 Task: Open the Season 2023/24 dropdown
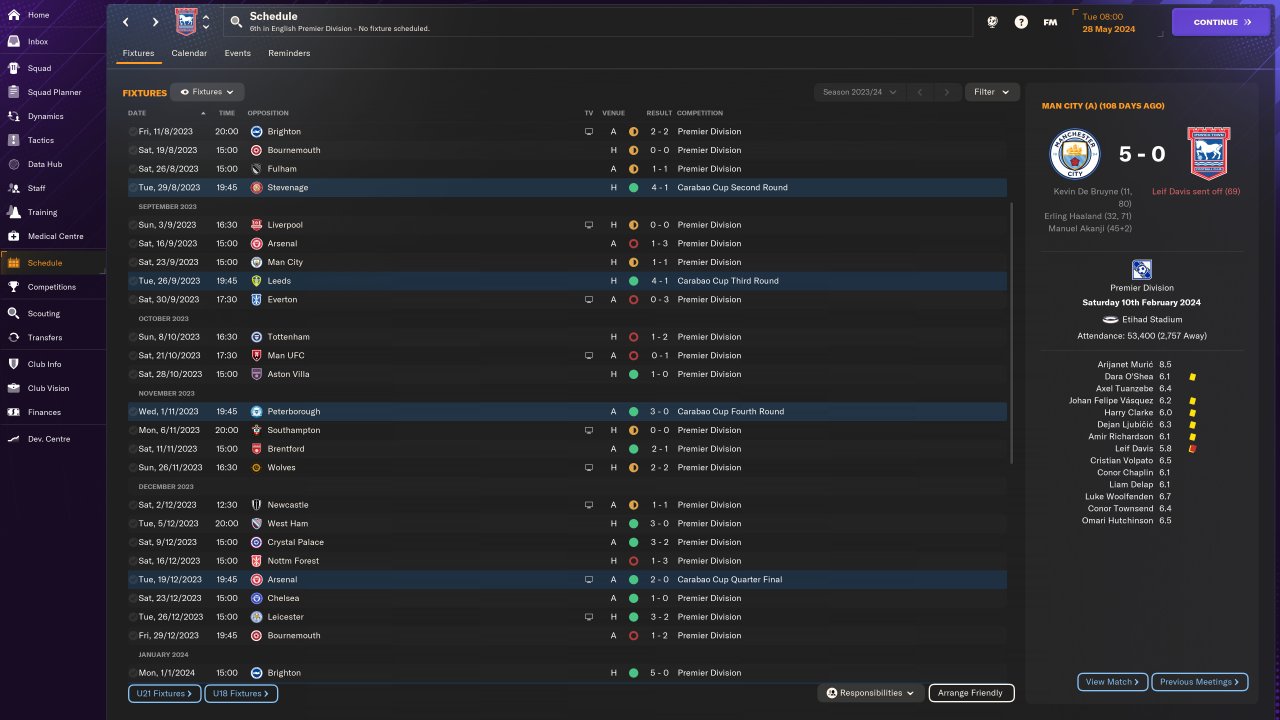pos(859,92)
